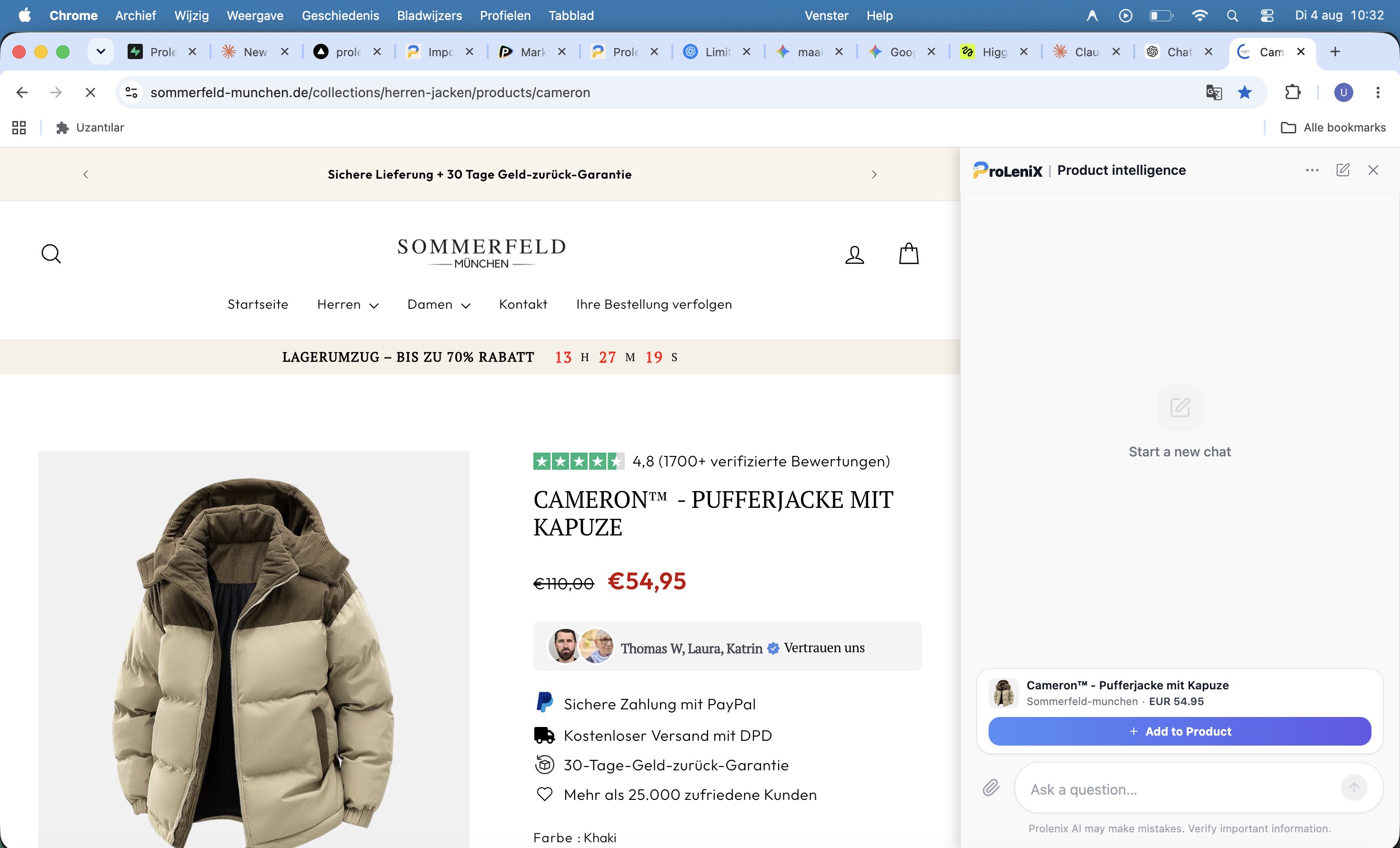This screenshot has width=1400, height=848.
Task: Open the account login icon
Action: pyautogui.click(x=855, y=254)
